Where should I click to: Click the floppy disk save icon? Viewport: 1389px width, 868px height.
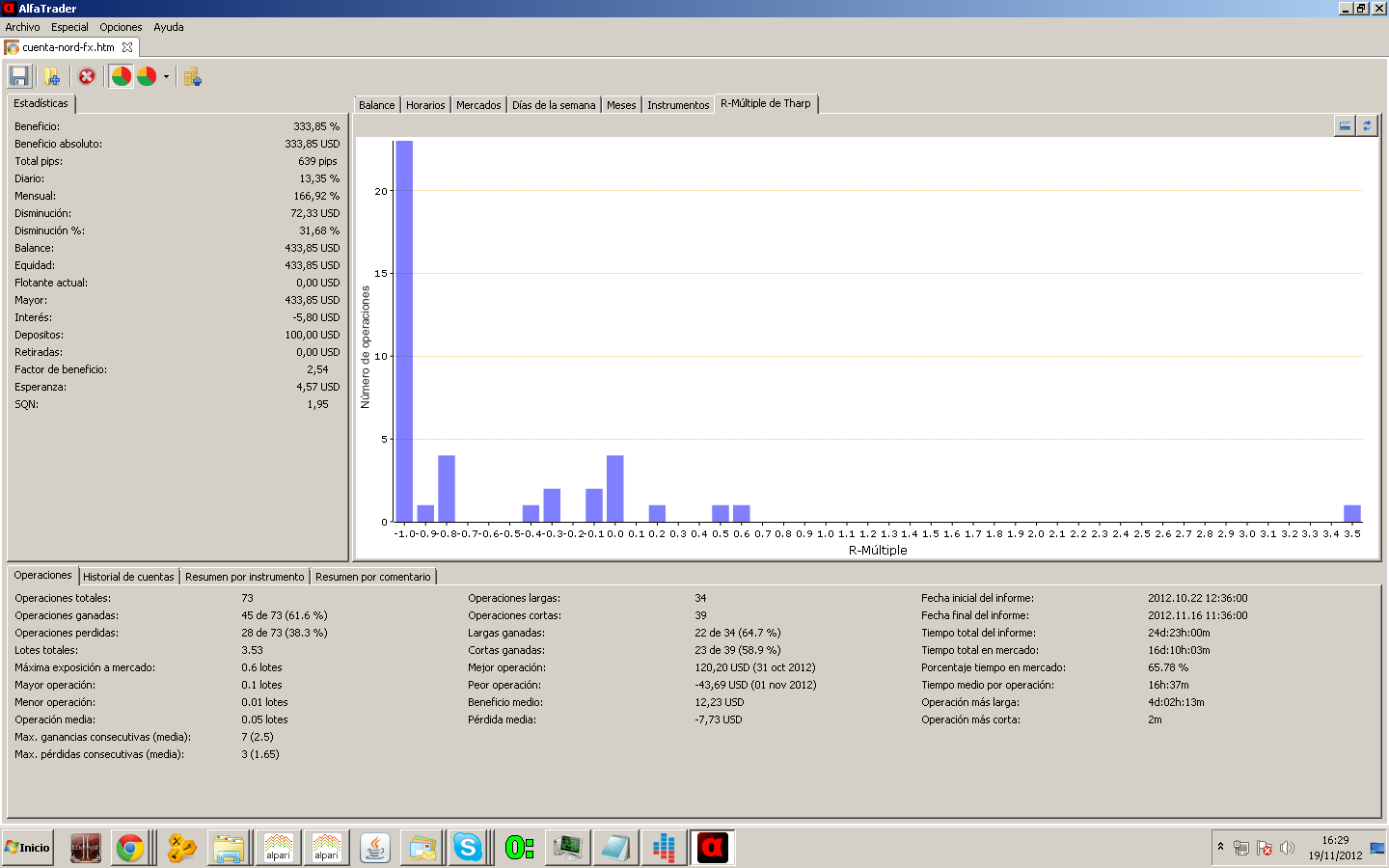tap(18, 76)
